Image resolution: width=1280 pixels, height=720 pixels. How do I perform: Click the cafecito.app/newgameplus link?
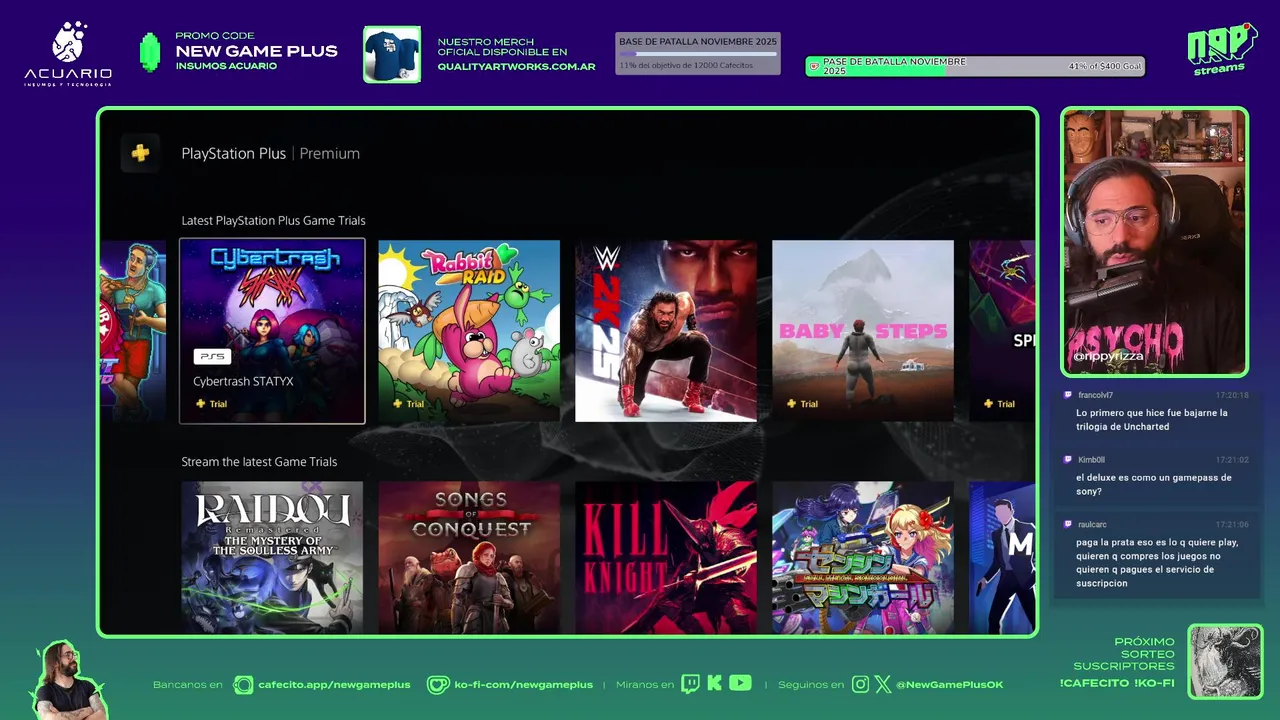[x=334, y=685]
